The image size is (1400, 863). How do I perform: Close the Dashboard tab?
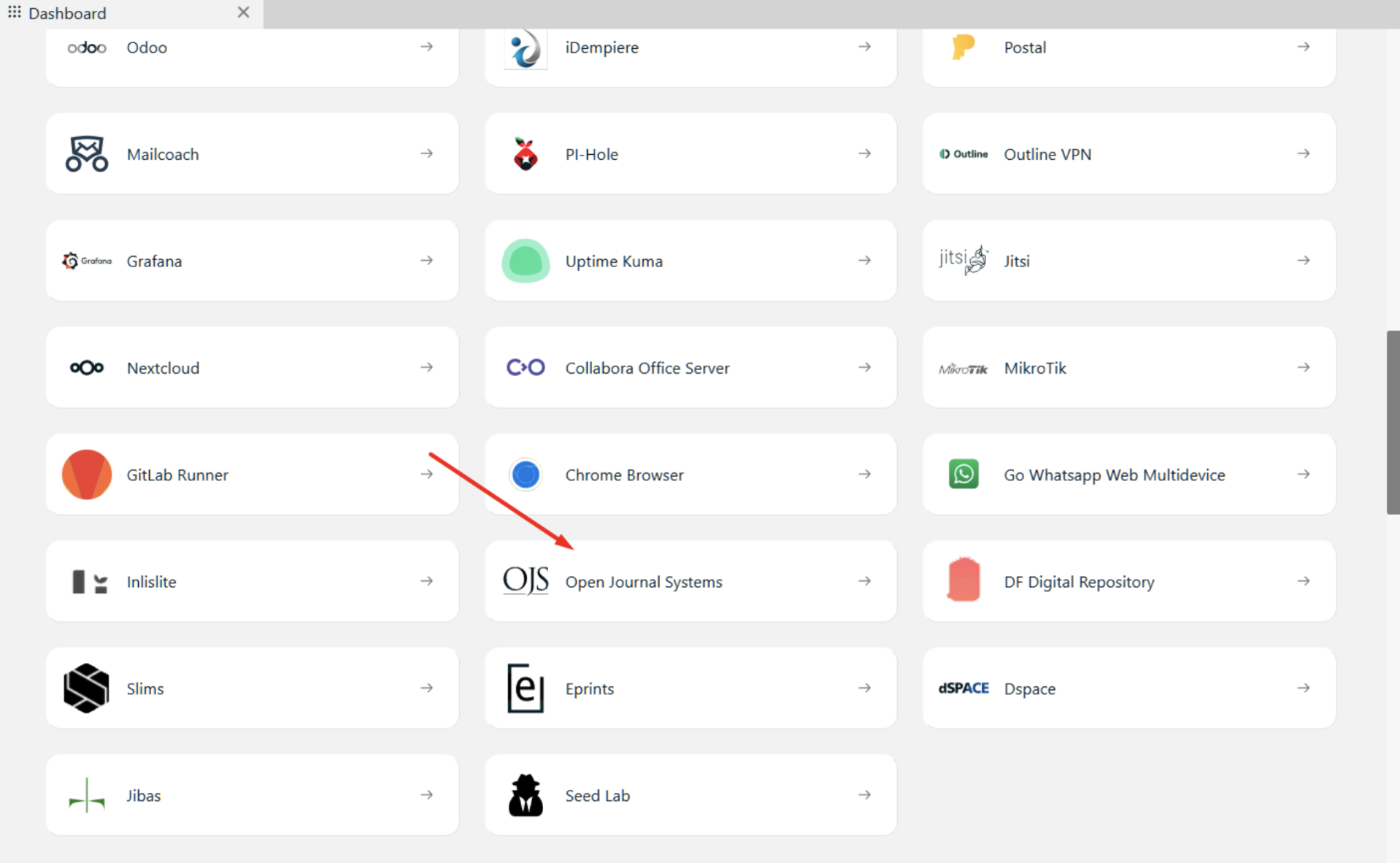tap(244, 12)
